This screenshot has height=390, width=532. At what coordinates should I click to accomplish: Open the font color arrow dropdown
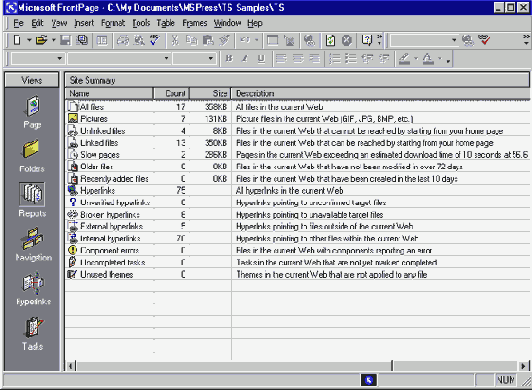pyautogui.click(x=440, y=59)
